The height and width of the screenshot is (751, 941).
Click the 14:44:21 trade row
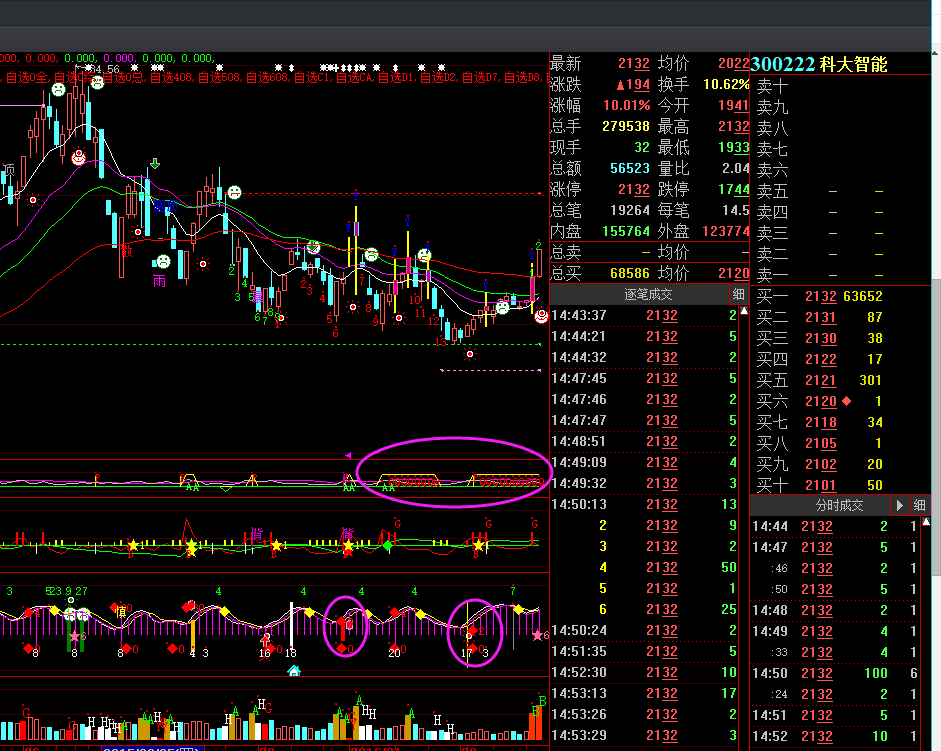pos(644,336)
